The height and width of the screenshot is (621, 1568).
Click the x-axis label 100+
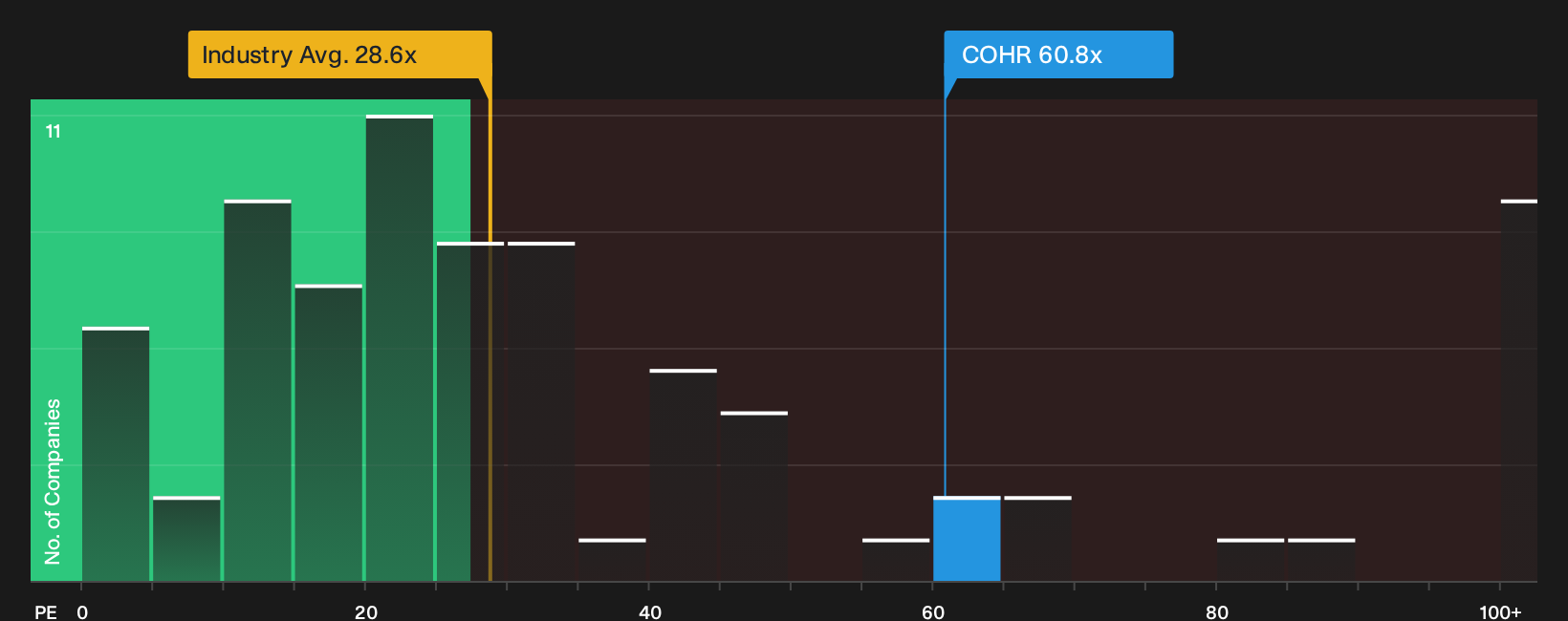pyautogui.click(x=1500, y=611)
